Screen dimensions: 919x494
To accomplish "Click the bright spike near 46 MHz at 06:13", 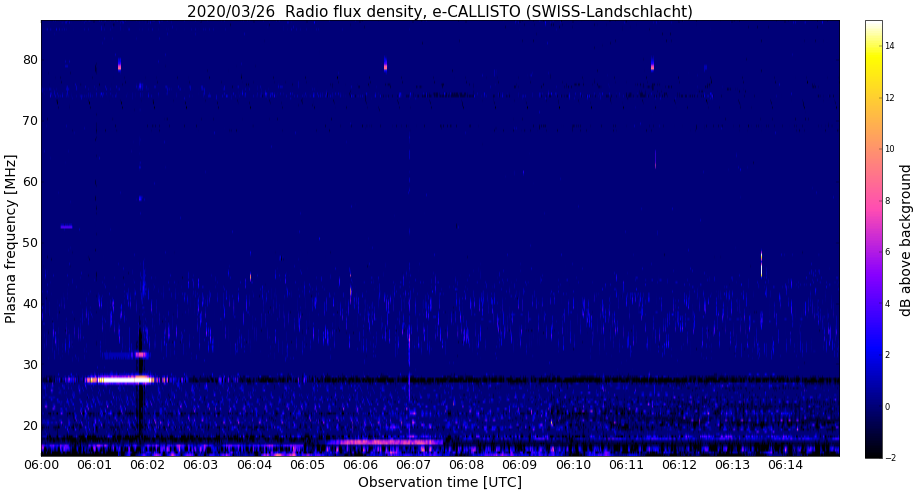I will tap(761, 264).
